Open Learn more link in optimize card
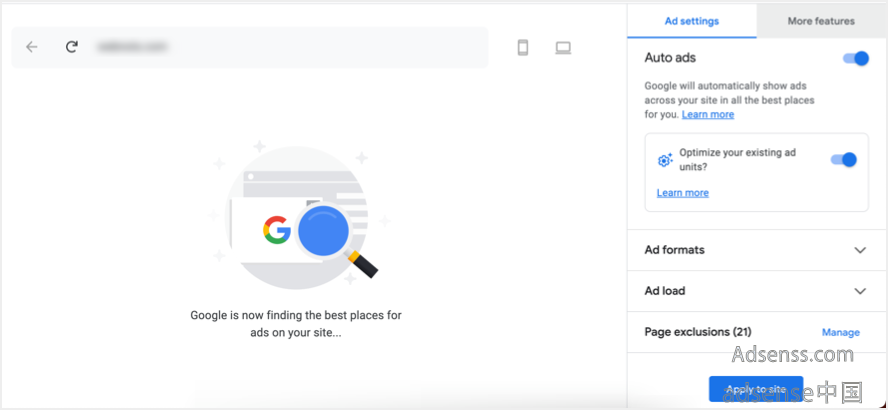Viewport: 888px width, 410px height. coord(682,193)
